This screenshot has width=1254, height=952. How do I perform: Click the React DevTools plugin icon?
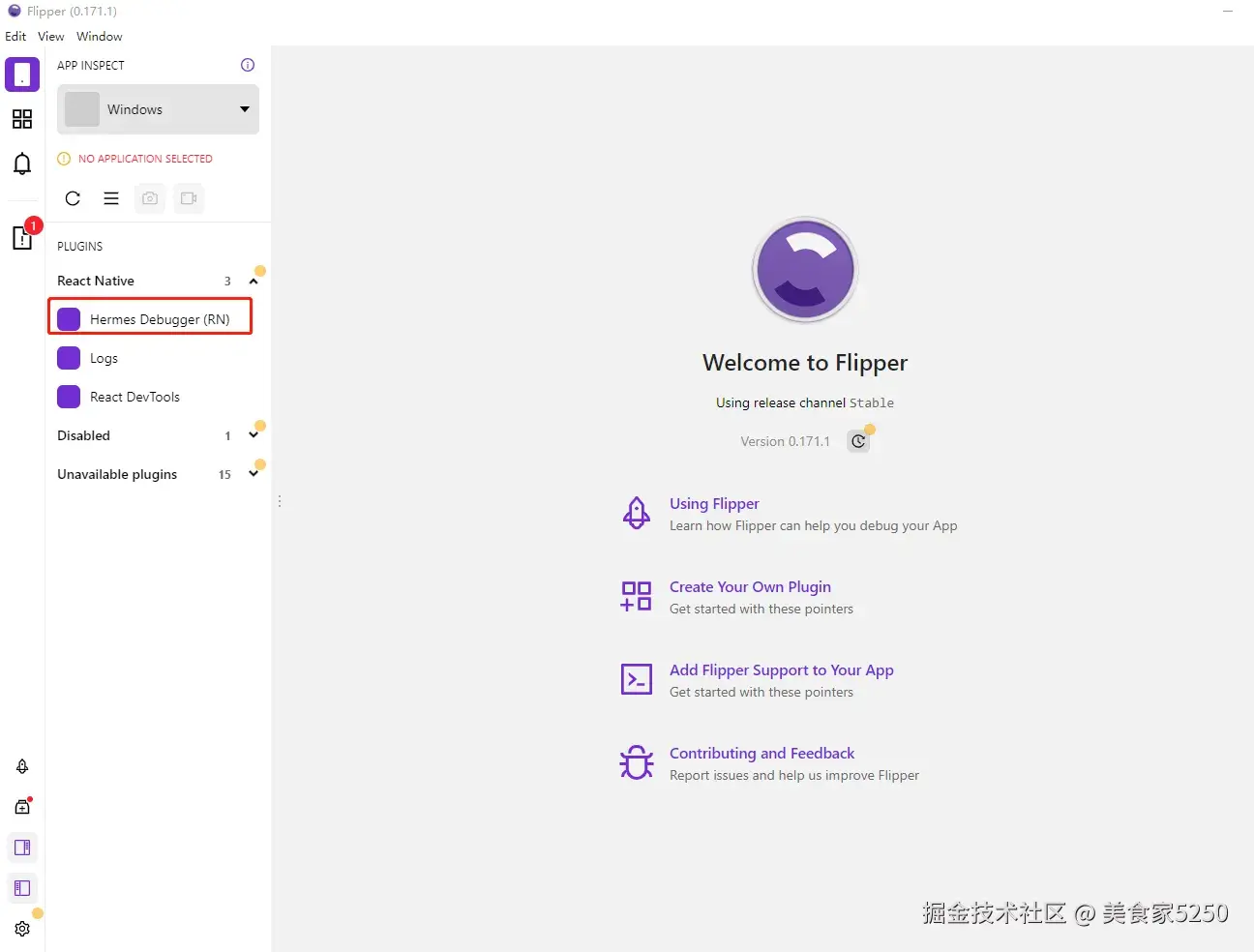(x=69, y=397)
